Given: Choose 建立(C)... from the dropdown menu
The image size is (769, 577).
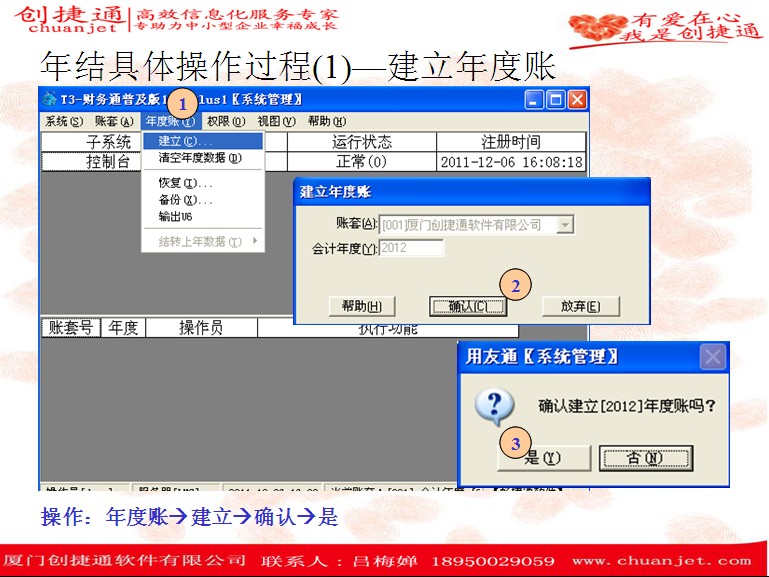Looking at the screenshot, I should (203, 141).
